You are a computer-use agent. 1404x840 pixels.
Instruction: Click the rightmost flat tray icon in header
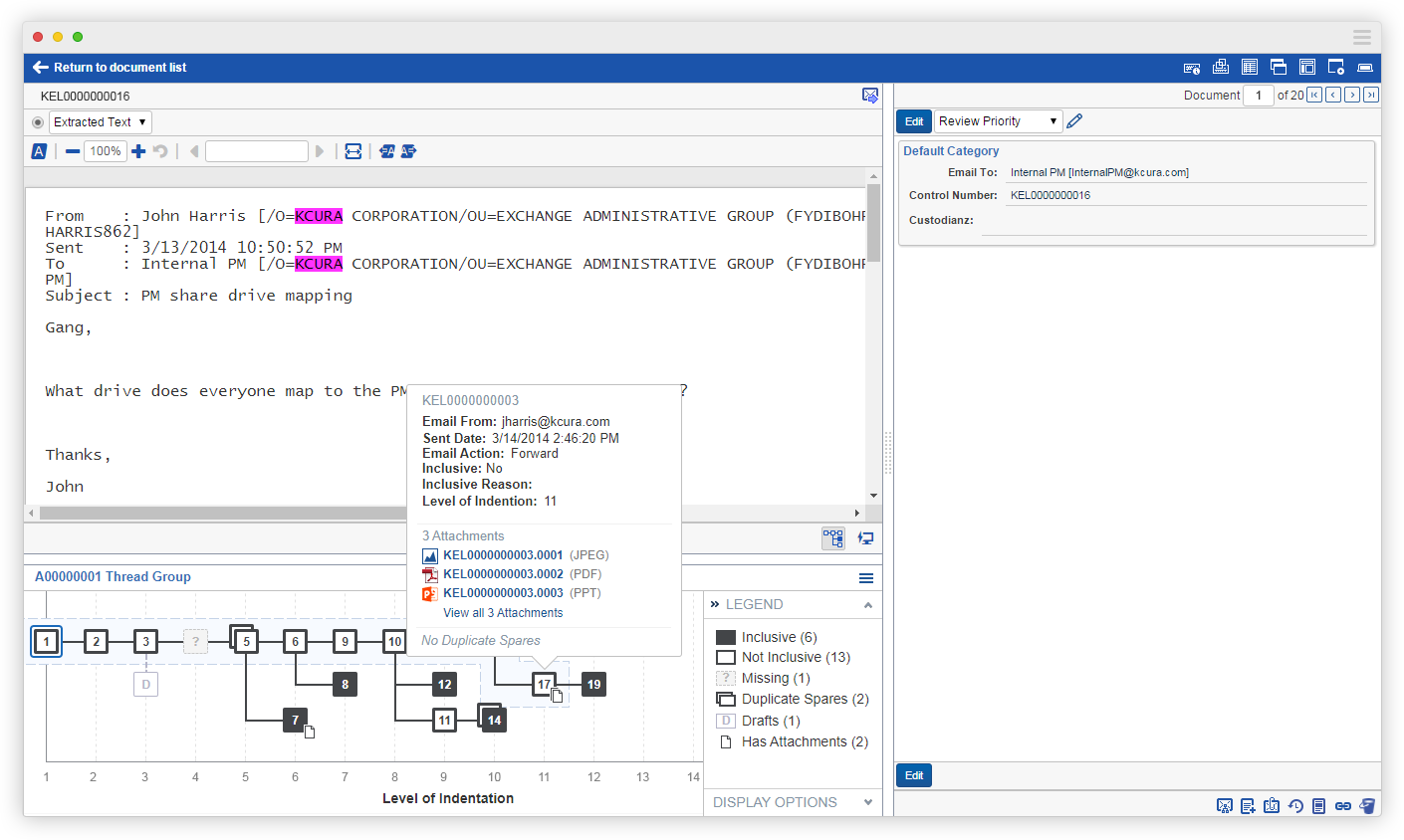point(1365,68)
